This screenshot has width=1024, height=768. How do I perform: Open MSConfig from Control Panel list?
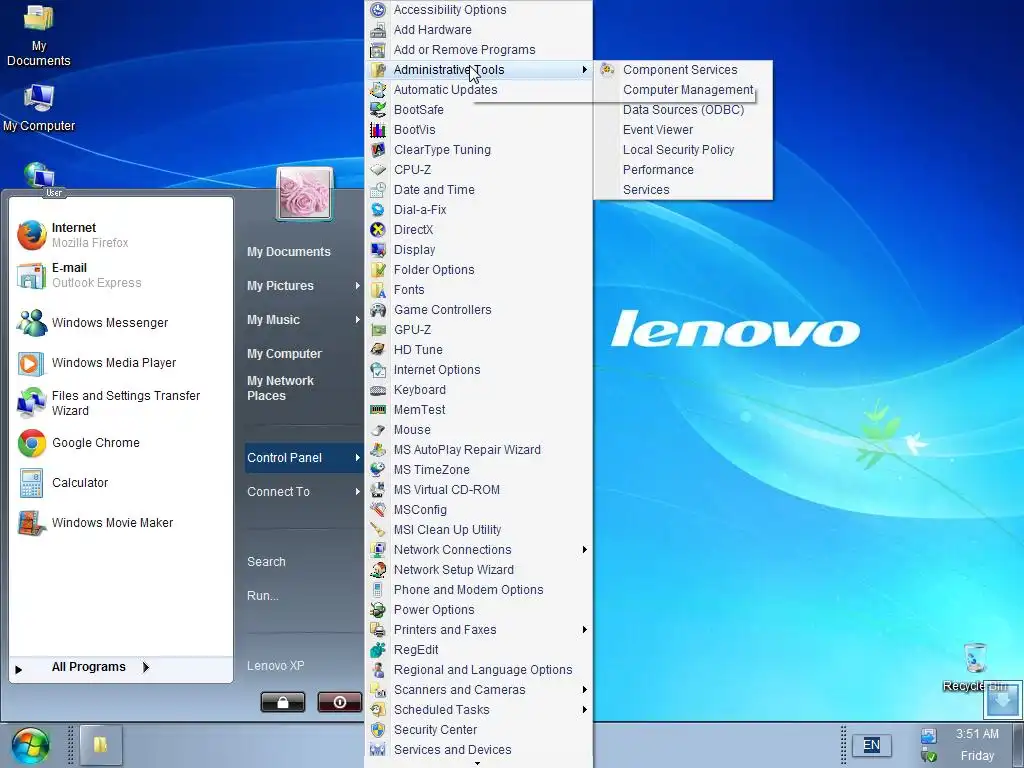[x=479, y=510]
